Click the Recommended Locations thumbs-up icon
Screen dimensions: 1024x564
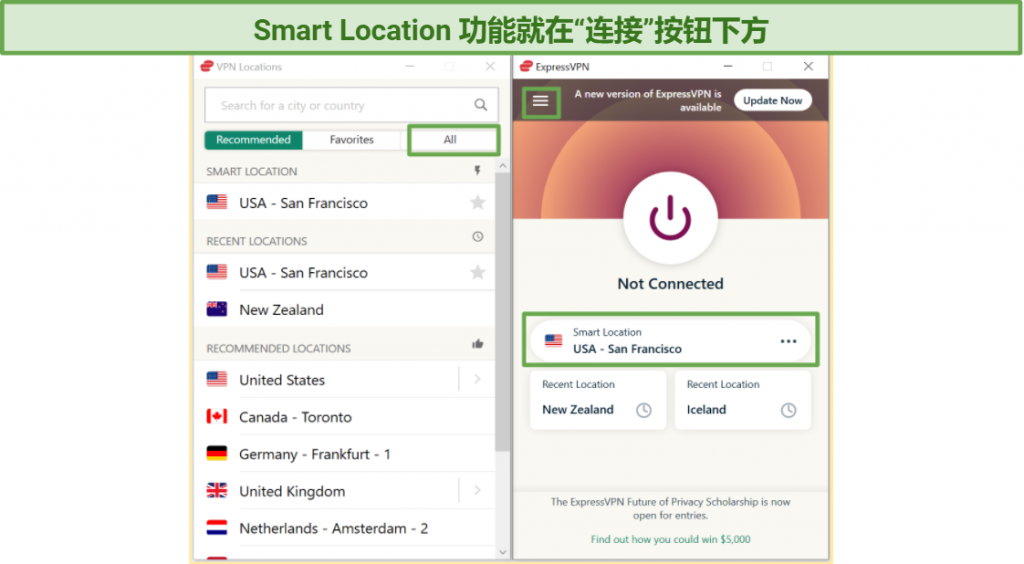[477, 344]
